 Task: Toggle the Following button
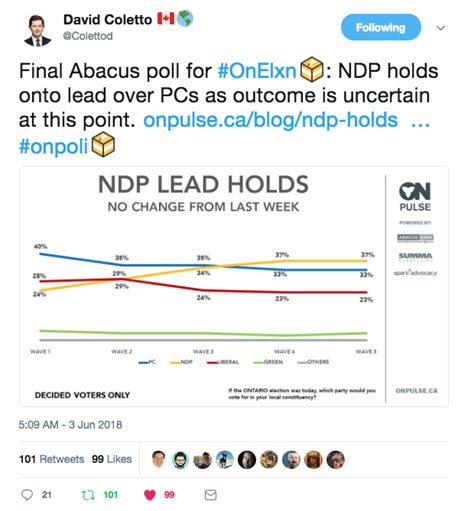coord(381,27)
